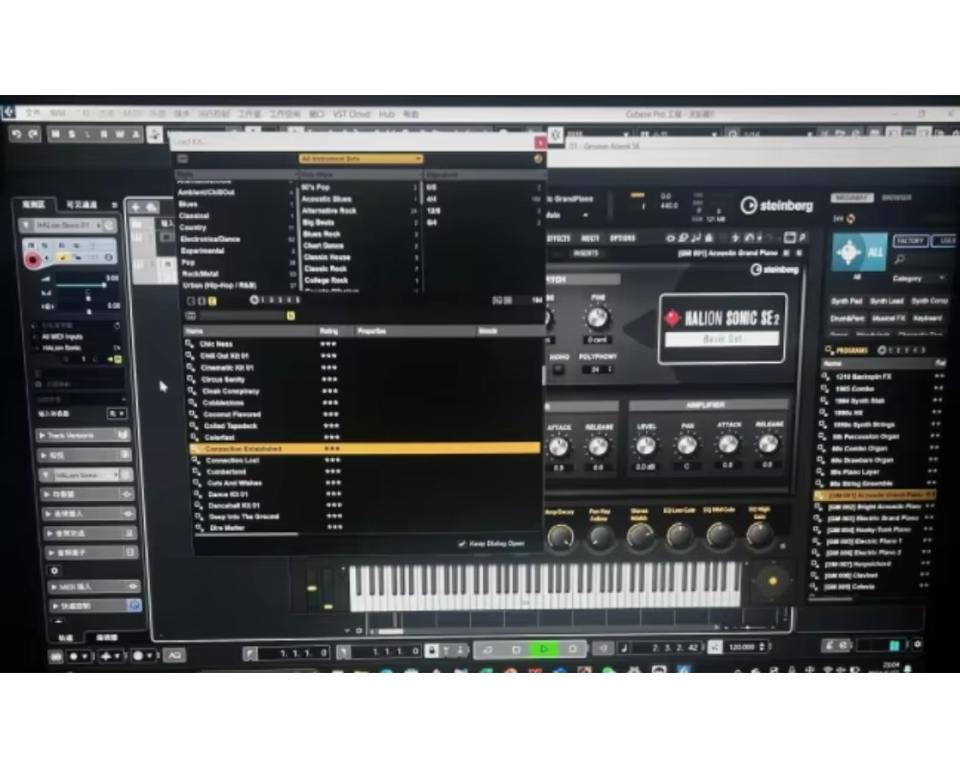Toggle the M mute-all button in toolbar
The width and height of the screenshot is (960, 768).
point(56,134)
